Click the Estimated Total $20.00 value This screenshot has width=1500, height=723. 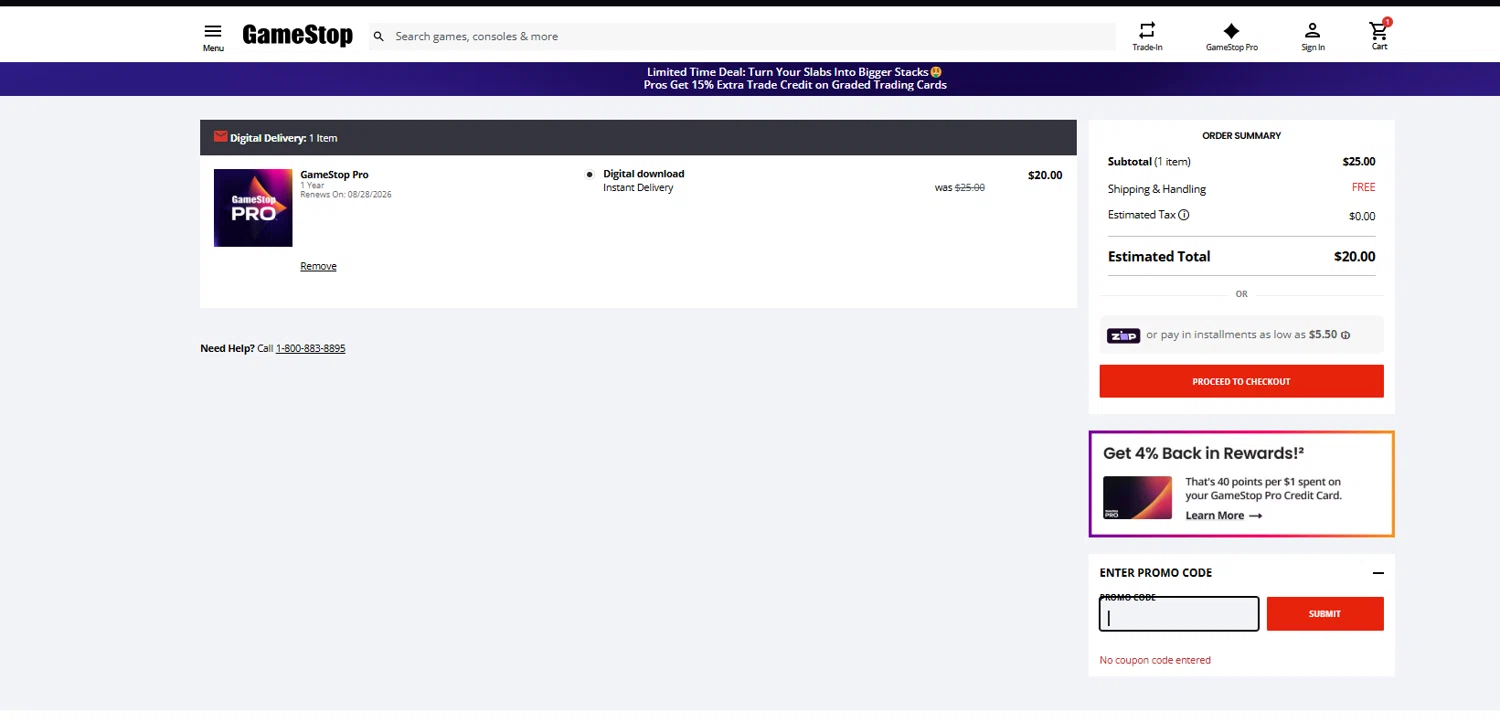point(1354,257)
